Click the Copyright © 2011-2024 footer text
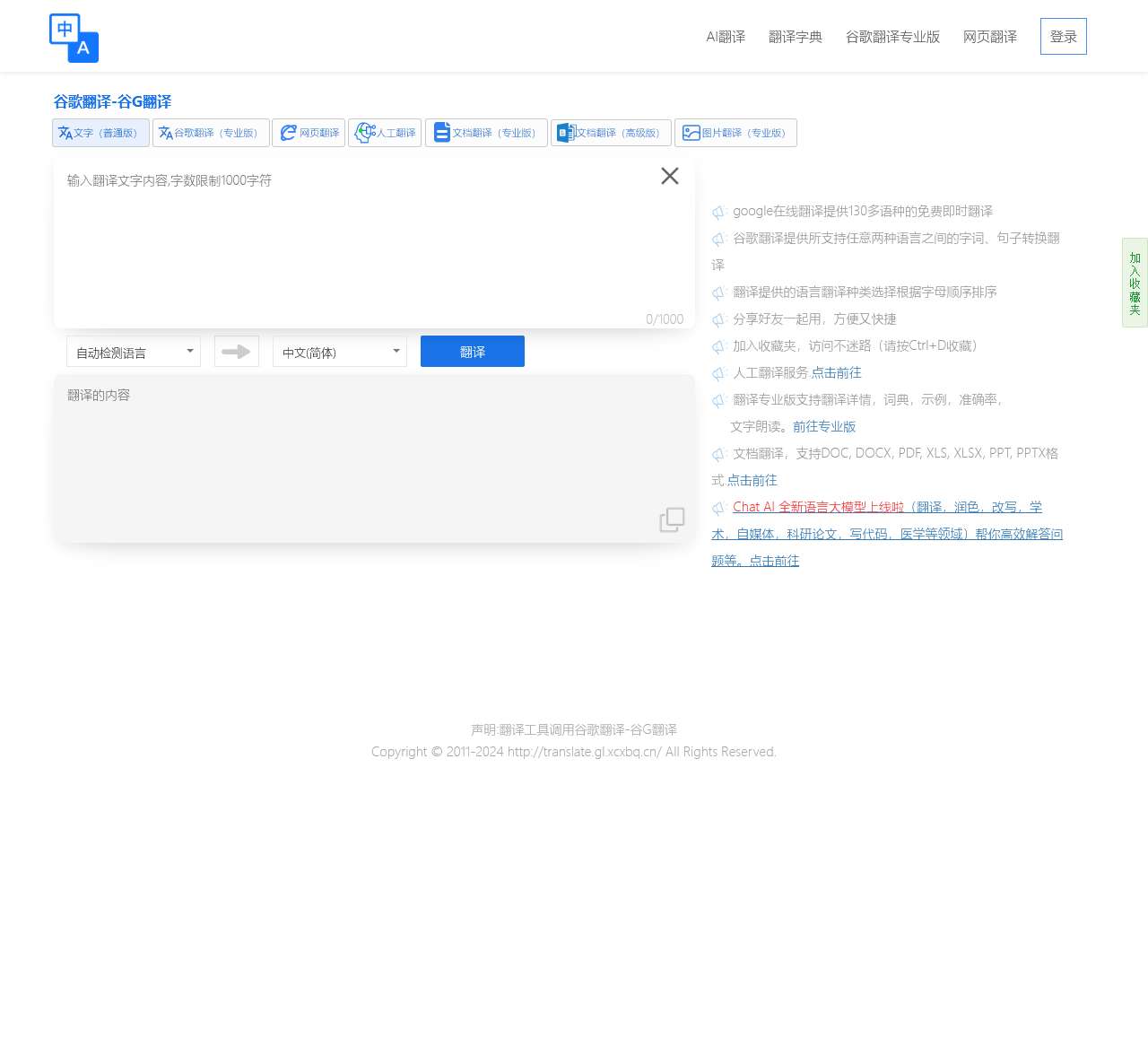 click(x=574, y=752)
